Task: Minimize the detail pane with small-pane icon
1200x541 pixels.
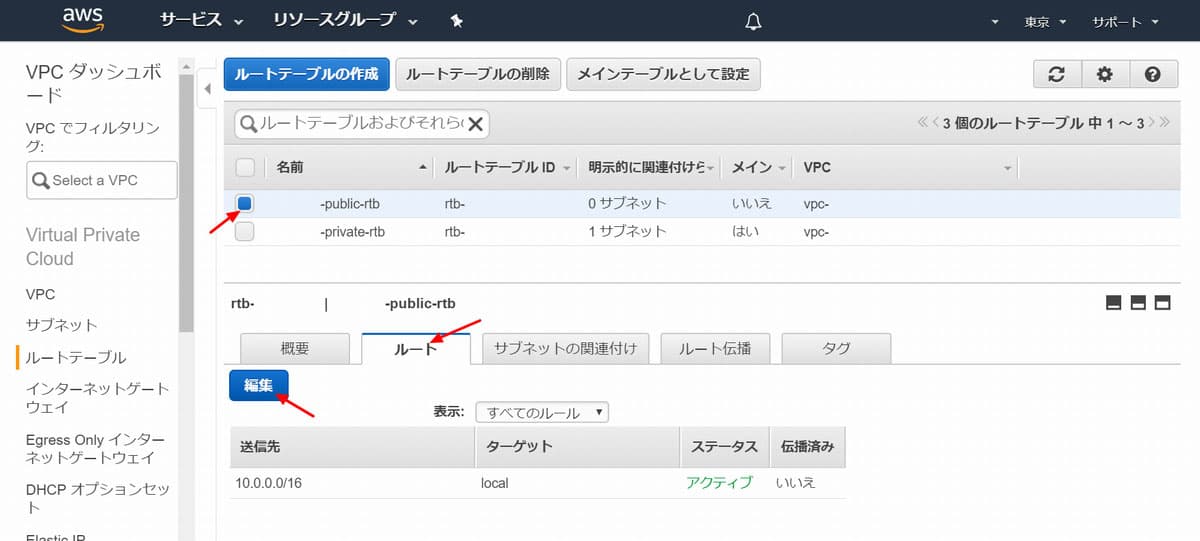Action: [x=1113, y=303]
